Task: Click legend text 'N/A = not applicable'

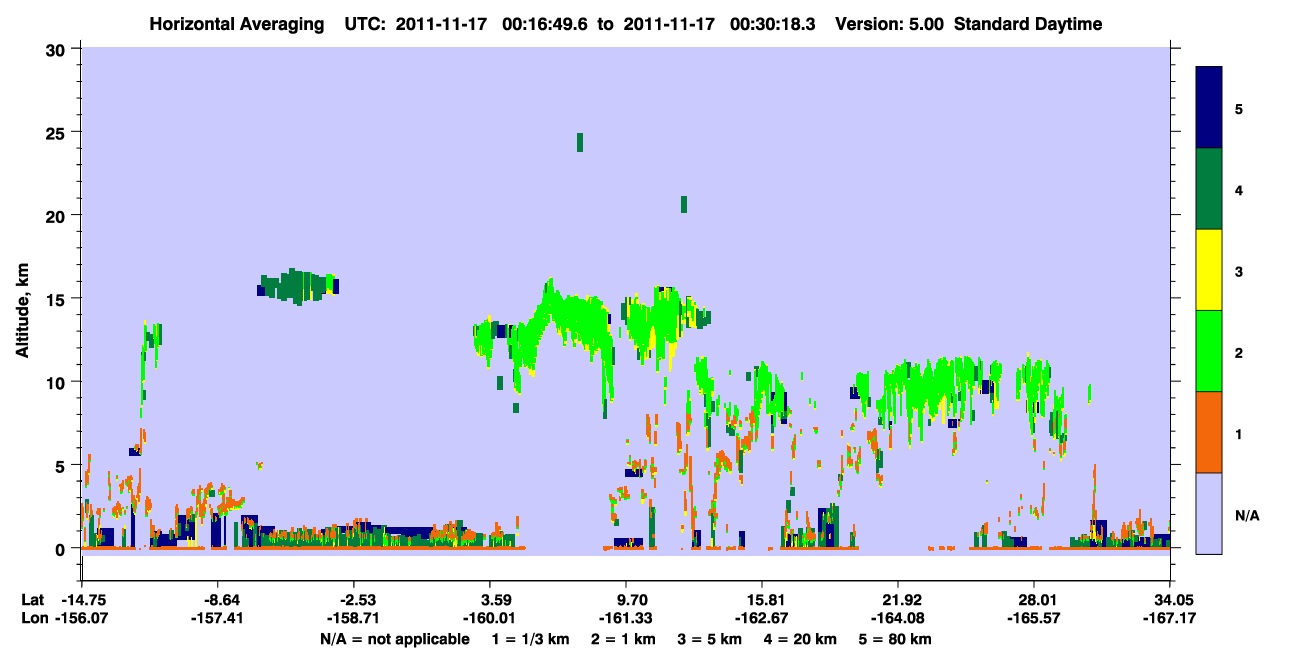Action: [395, 639]
